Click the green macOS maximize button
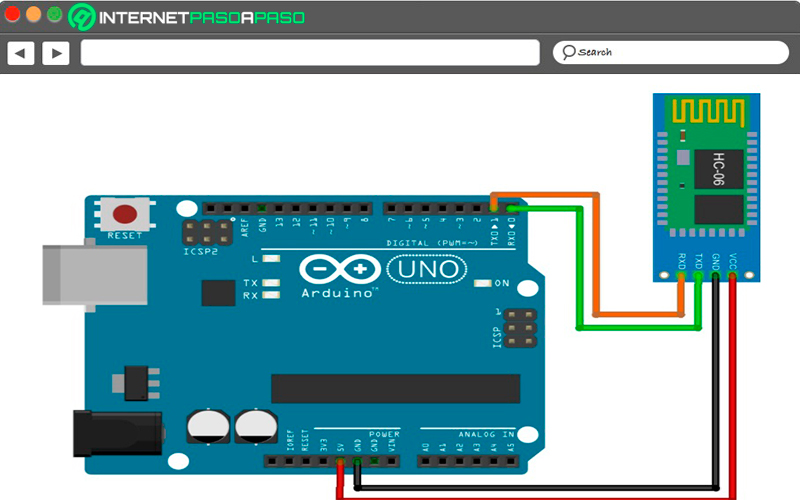This screenshot has width=800, height=500. (x=55, y=14)
